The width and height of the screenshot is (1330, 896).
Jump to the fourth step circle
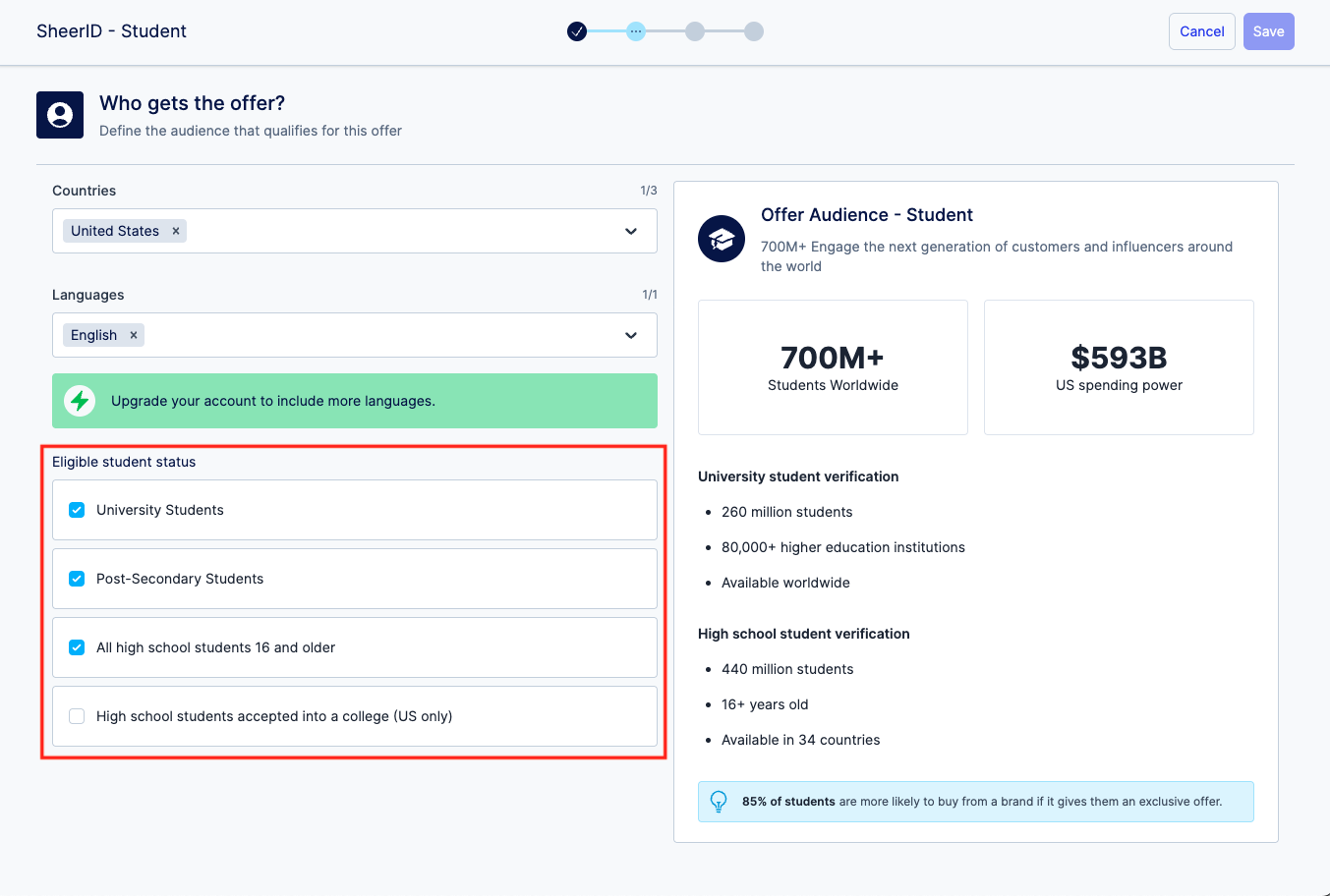pyautogui.click(x=754, y=31)
